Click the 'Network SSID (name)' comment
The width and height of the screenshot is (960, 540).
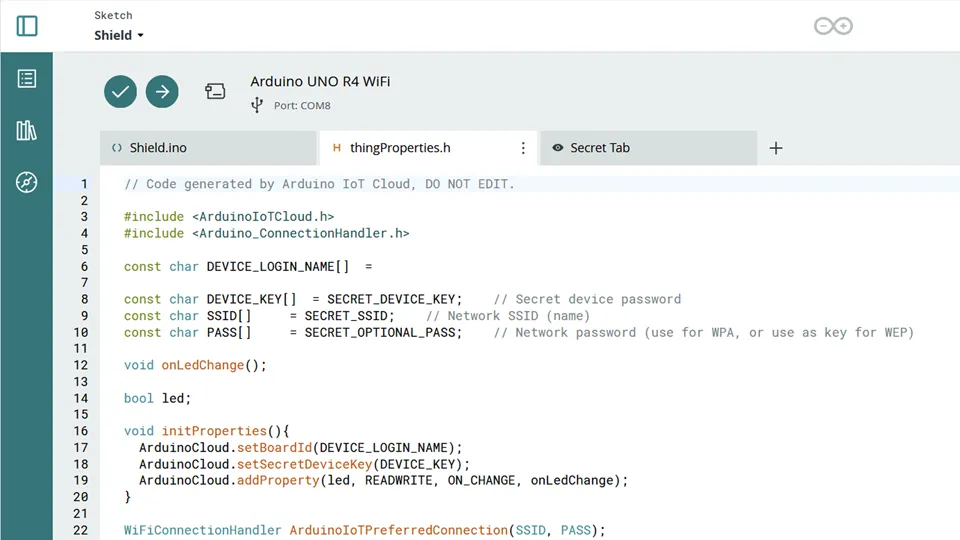(x=508, y=316)
